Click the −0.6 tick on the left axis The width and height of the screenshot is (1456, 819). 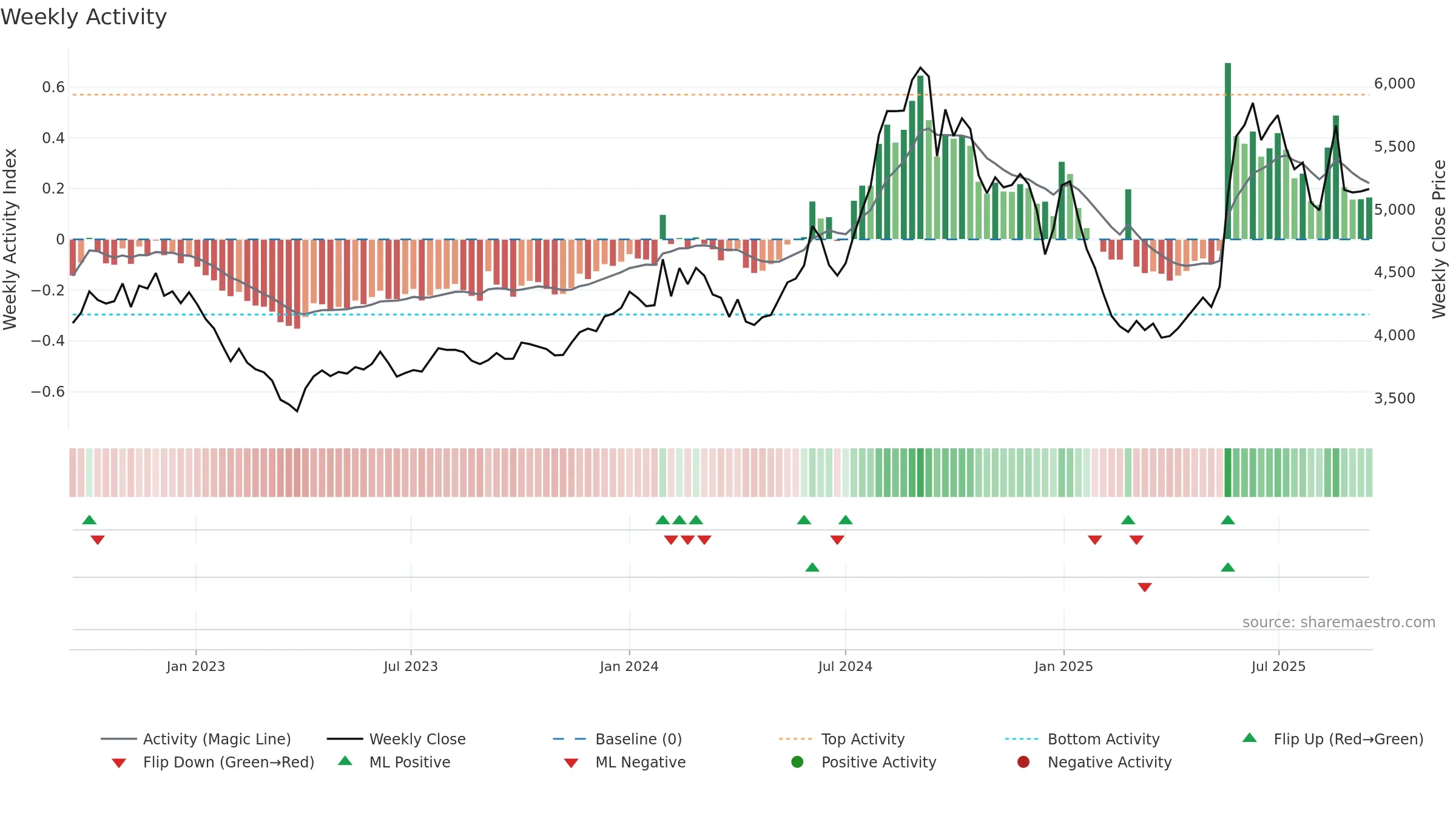[x=48, y=391]
